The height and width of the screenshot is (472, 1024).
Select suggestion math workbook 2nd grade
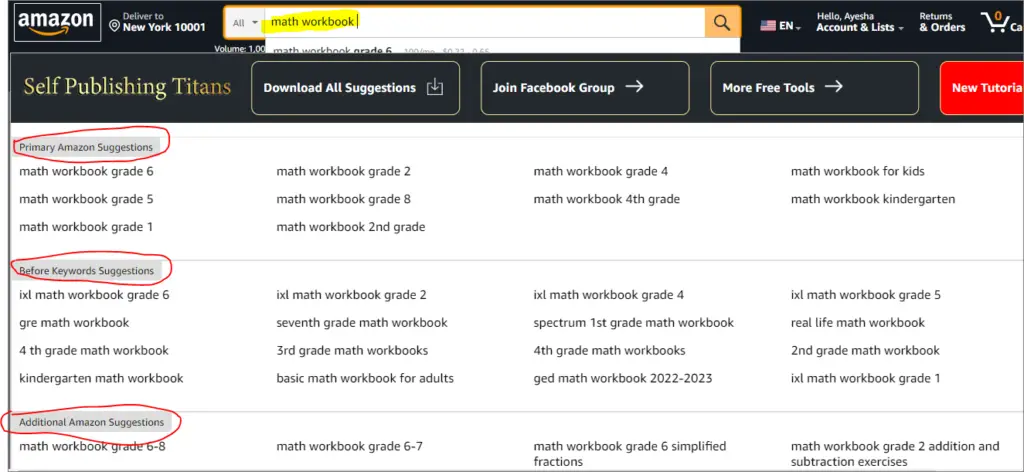point(351,227)
